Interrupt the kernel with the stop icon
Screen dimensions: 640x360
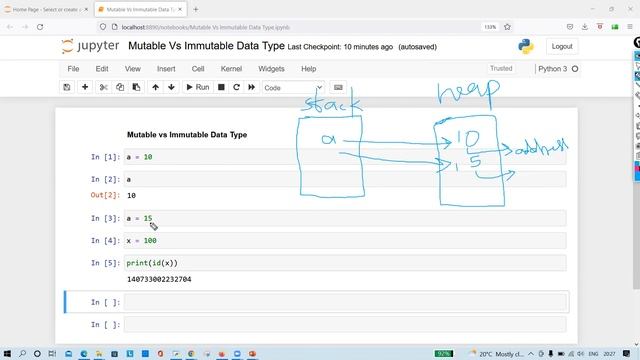(x=221, y=87)
